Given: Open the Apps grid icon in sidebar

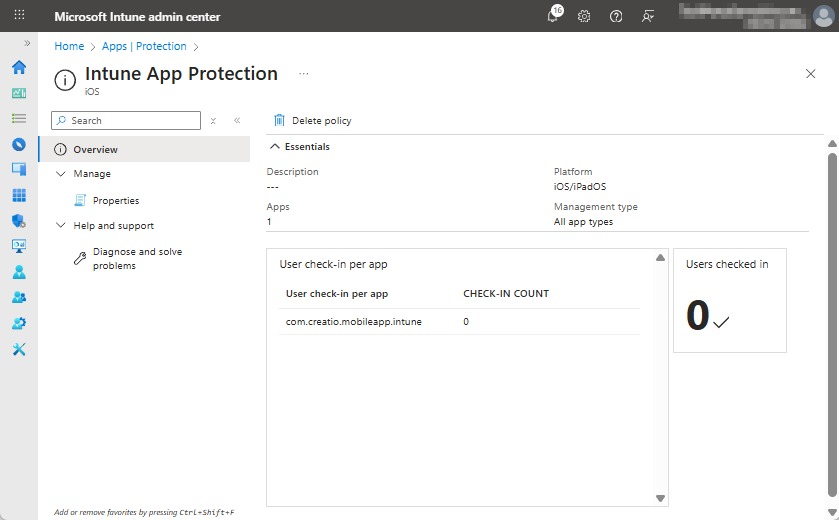Looking at the screenshot, I should 19,195.
